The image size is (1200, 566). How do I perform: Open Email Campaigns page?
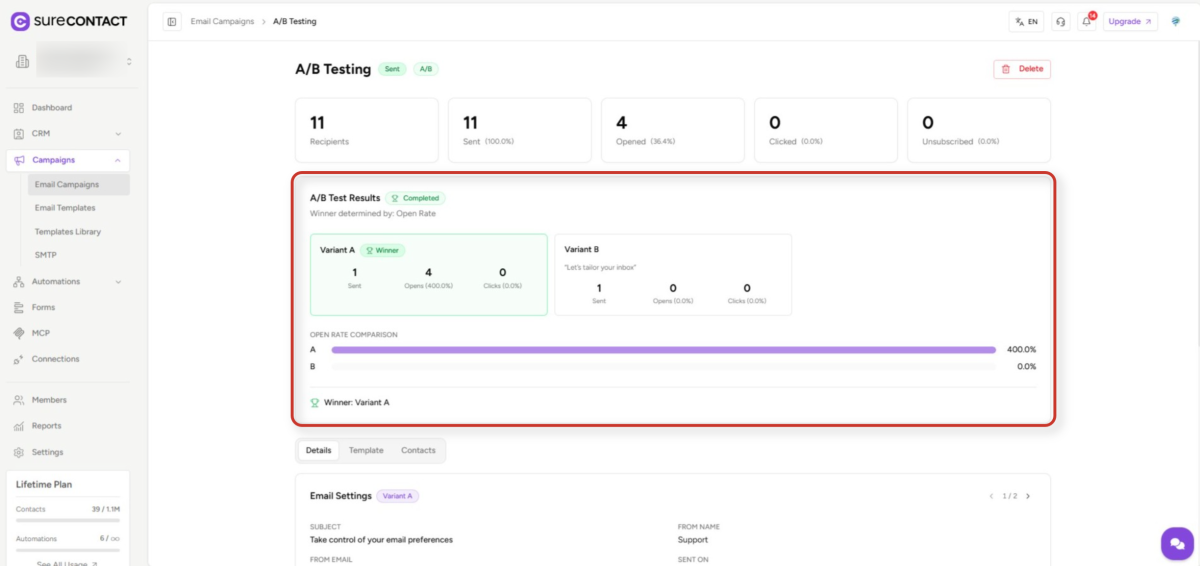79,184
